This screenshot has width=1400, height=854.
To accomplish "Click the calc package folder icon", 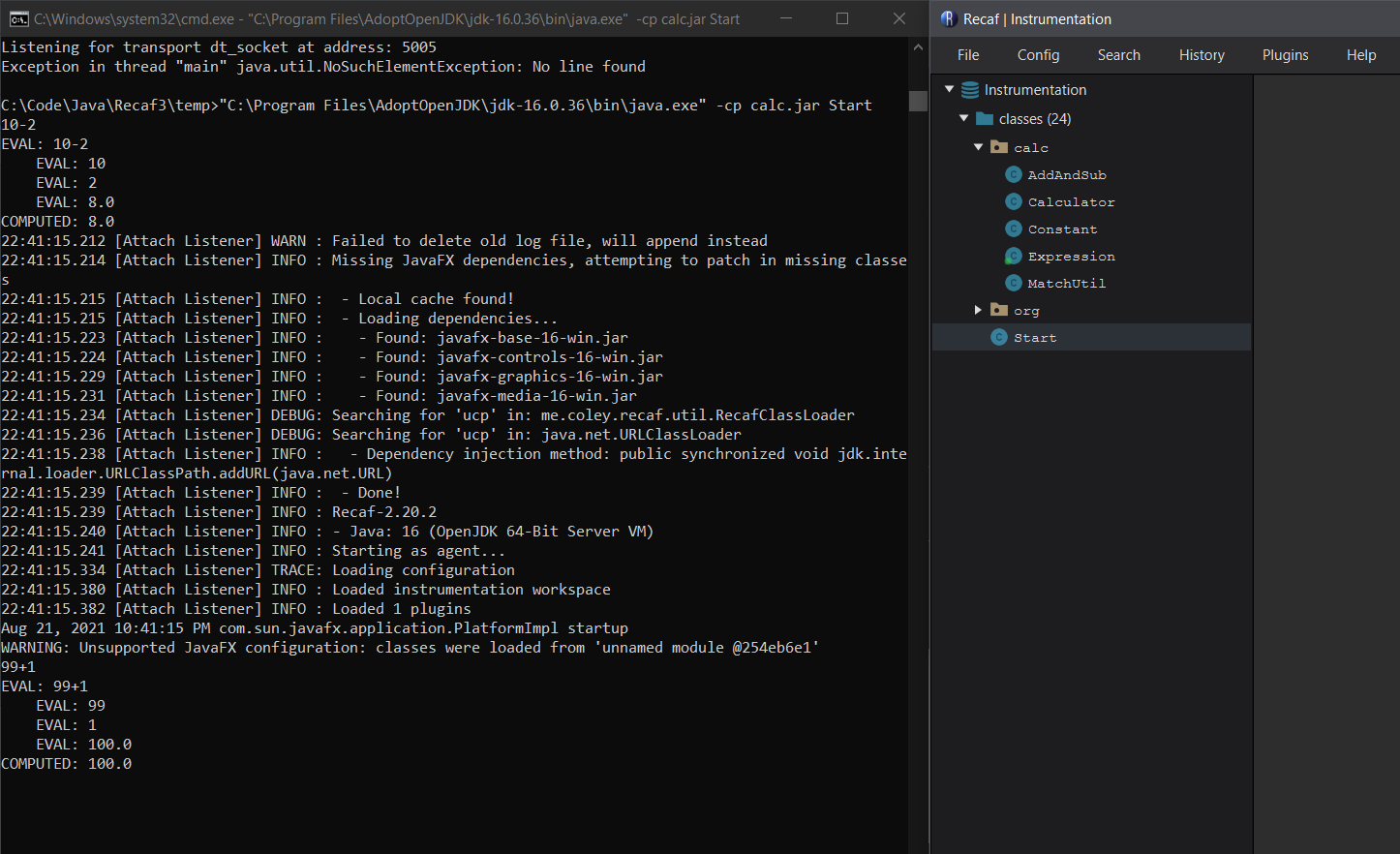I will tap(999, 146).
